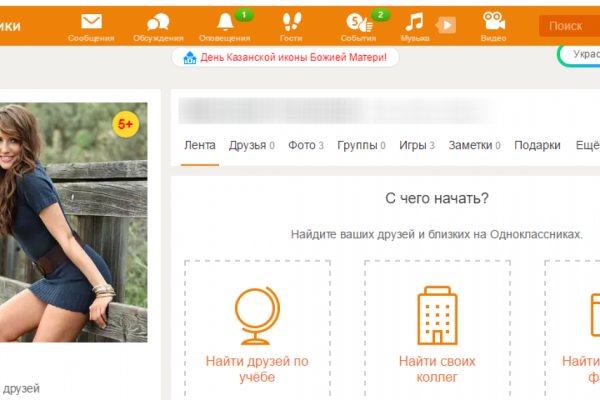Open Видео camera icon

(493, 22)
